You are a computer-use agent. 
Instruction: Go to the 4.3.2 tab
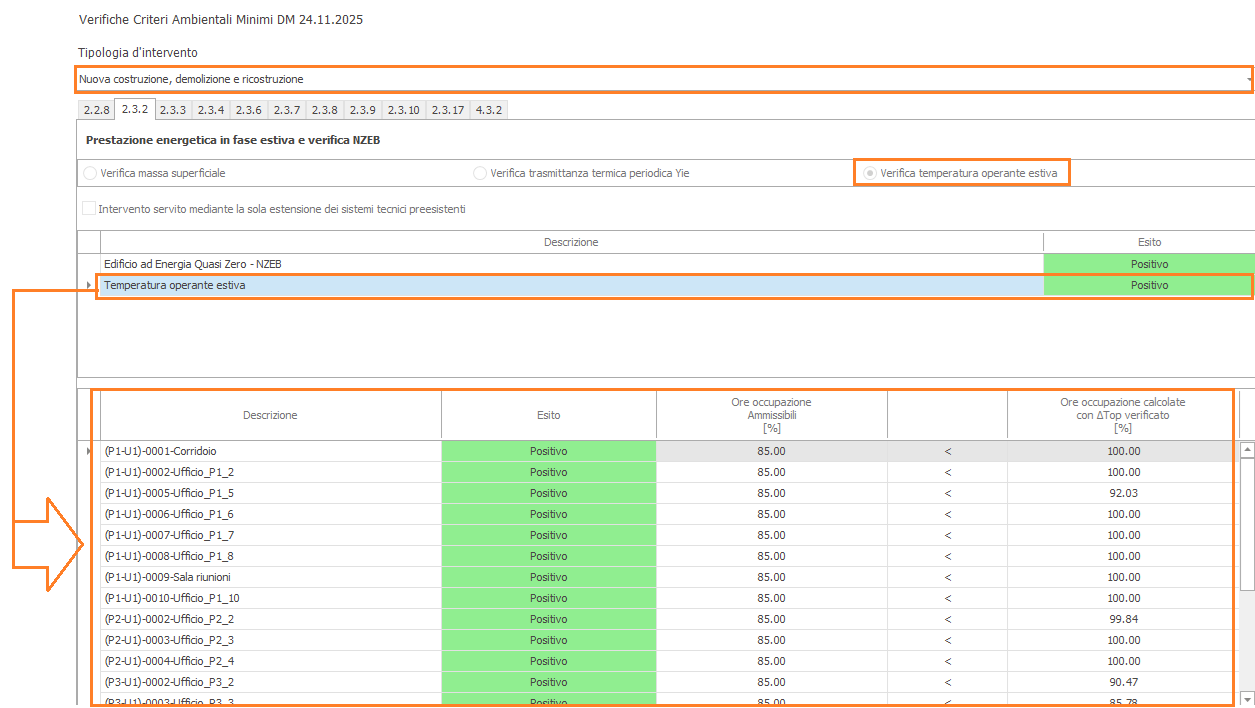[x=488, y=110]
